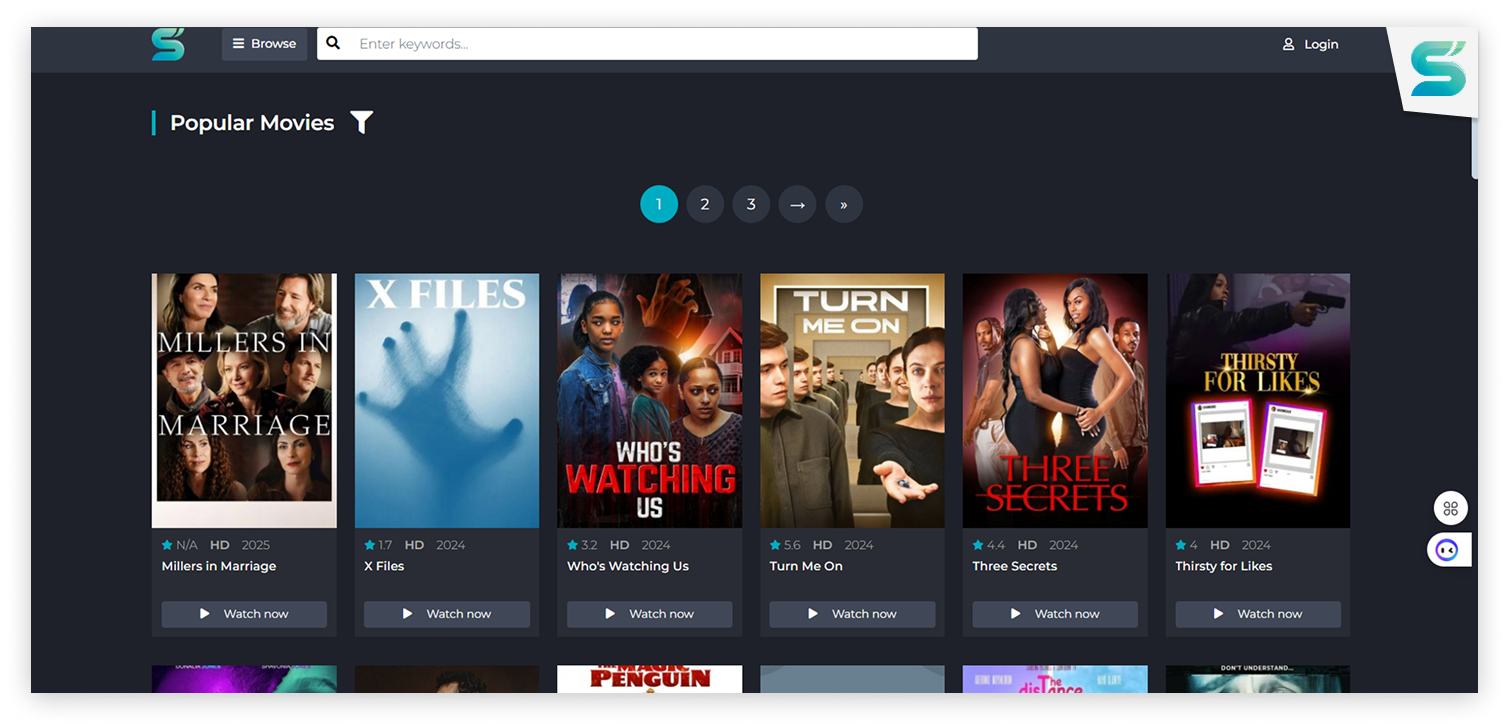Screen dimensions: 1509x728
Task: Open the filter funnel beside Popular Movies
Action: (x=361, y=121)
